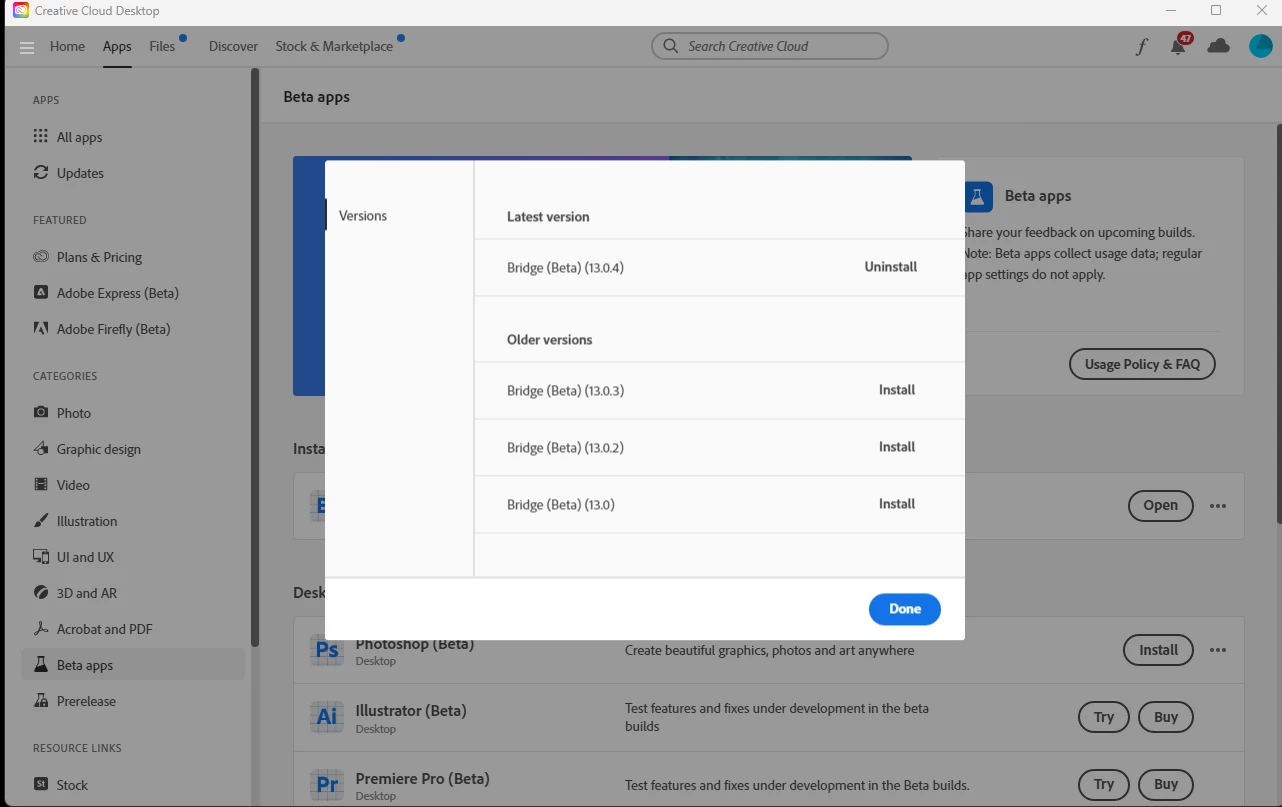Open the account profile avatar

click(x=1260, y=46)
